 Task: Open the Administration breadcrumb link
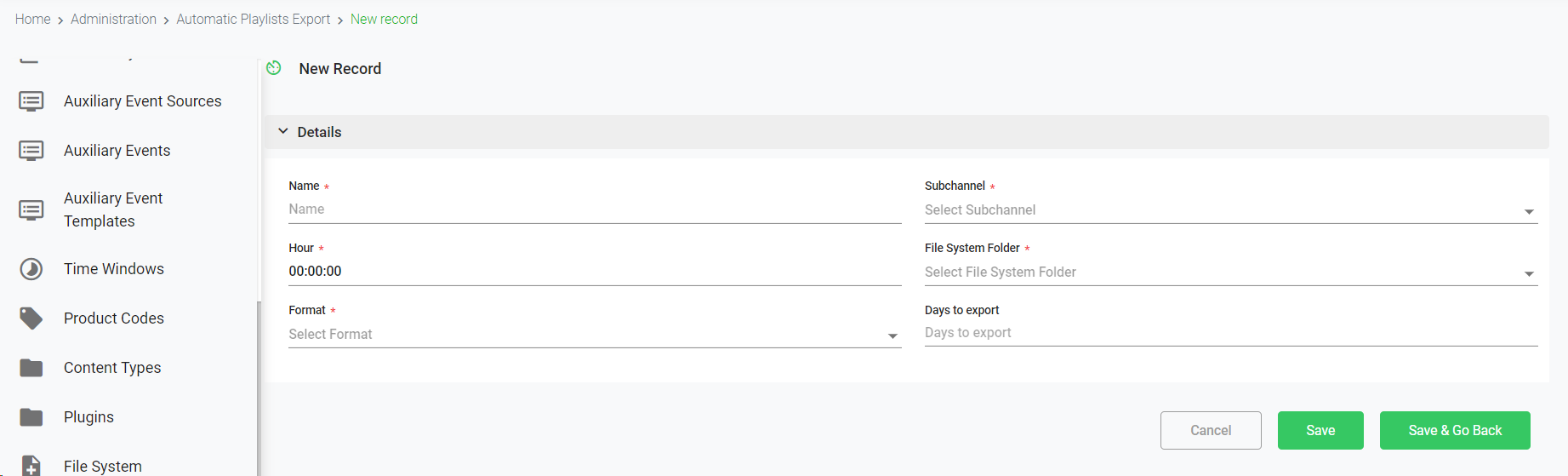113,19
